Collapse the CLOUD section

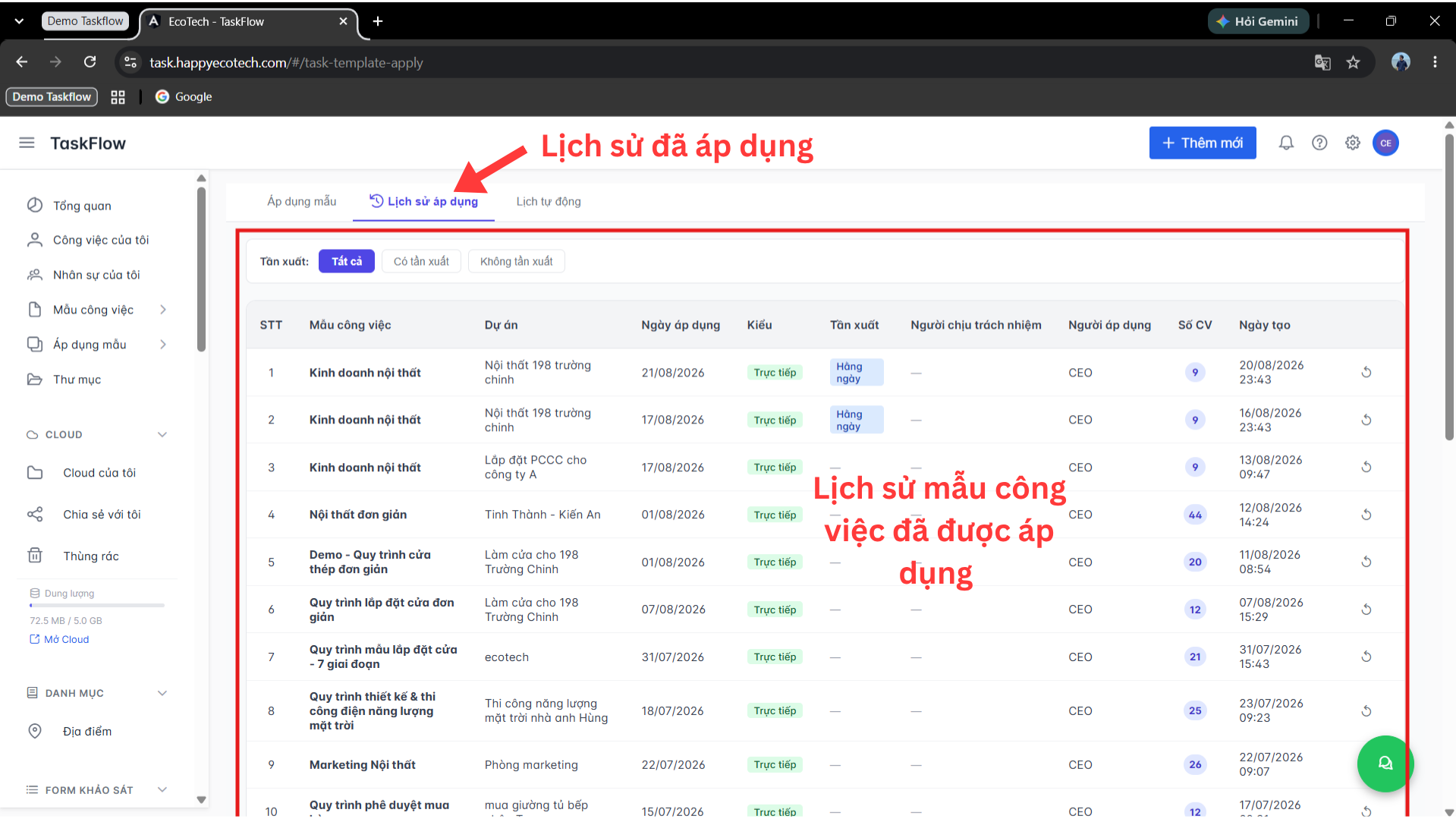[x=162, y=435]
